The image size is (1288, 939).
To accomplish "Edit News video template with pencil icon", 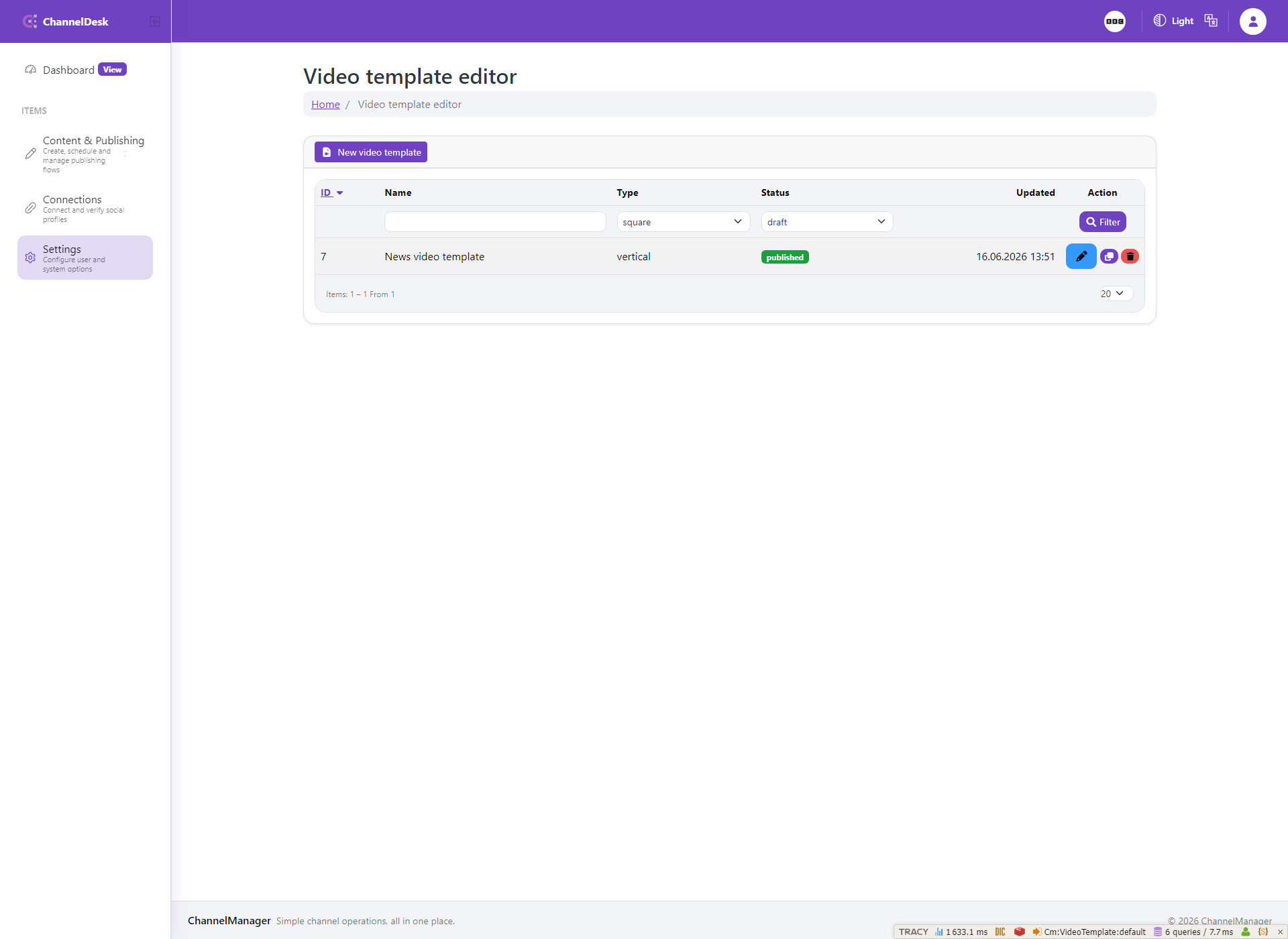I will [1081, 256].
